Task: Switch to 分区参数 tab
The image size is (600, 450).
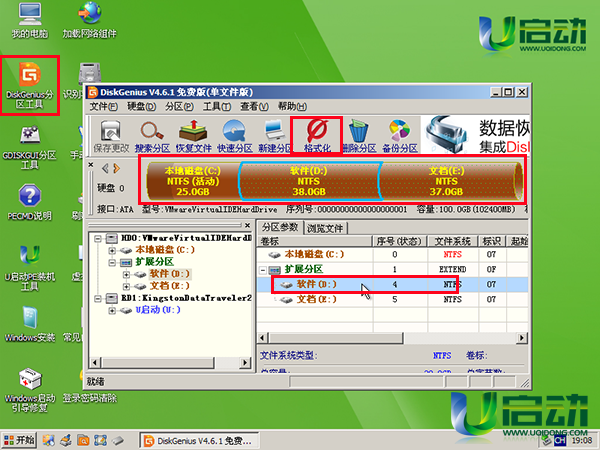Action: coord(280,227)
